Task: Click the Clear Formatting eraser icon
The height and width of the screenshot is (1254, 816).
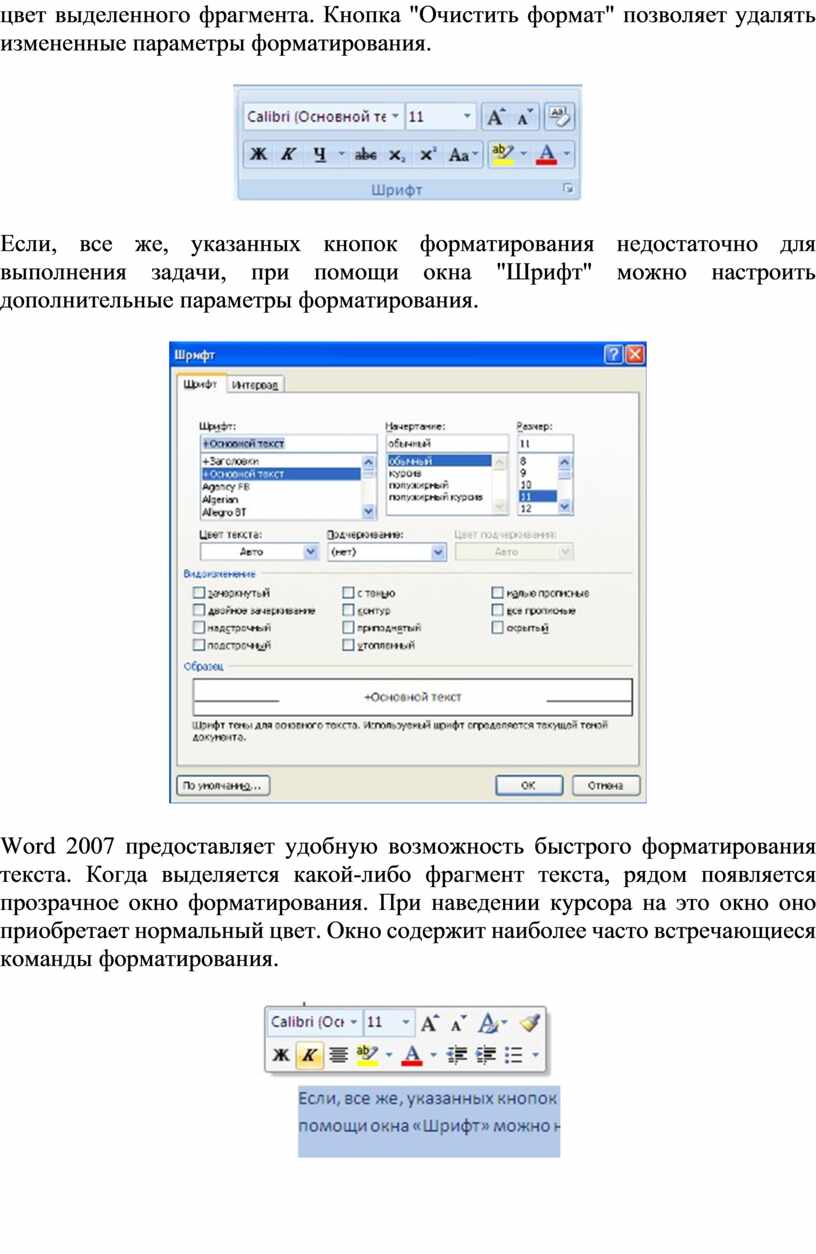Action: click(560, 117)
